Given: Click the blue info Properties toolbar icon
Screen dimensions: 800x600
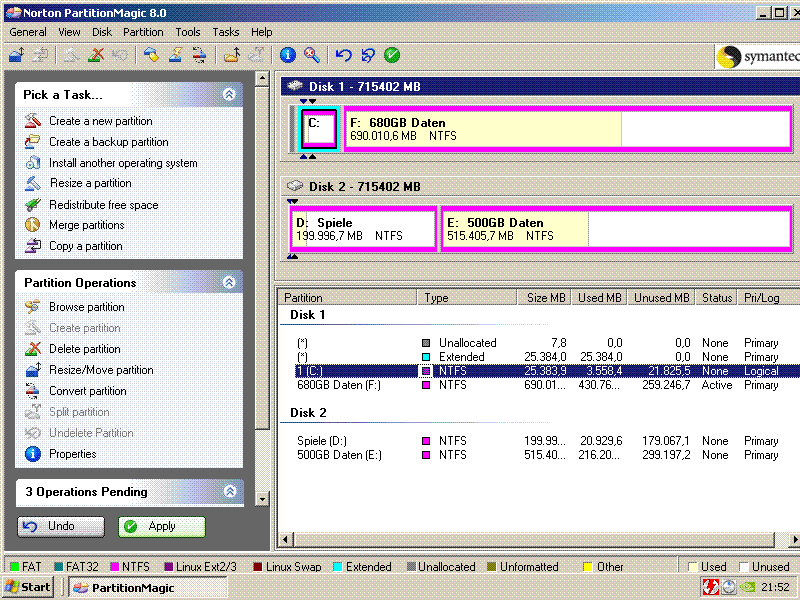Looking at the screenshot, I should (x=288, y=55).
